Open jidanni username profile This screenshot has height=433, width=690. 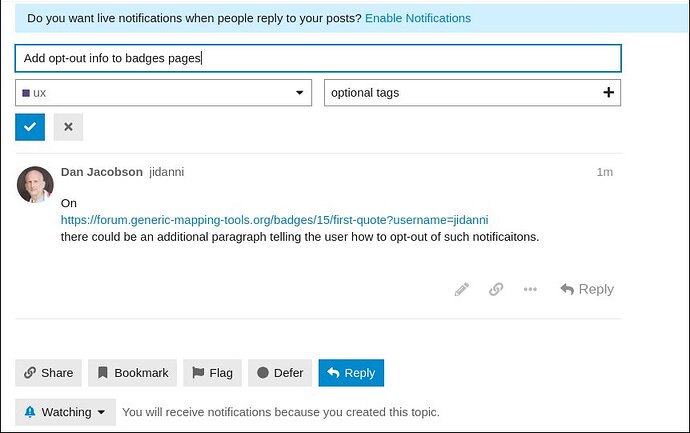click(167, 172)
